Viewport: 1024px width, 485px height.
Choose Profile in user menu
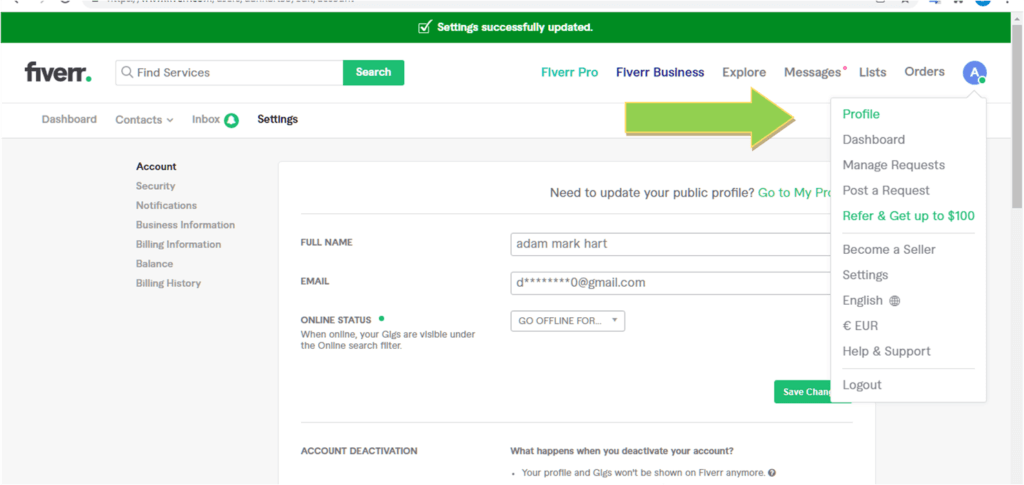[861, 114]
